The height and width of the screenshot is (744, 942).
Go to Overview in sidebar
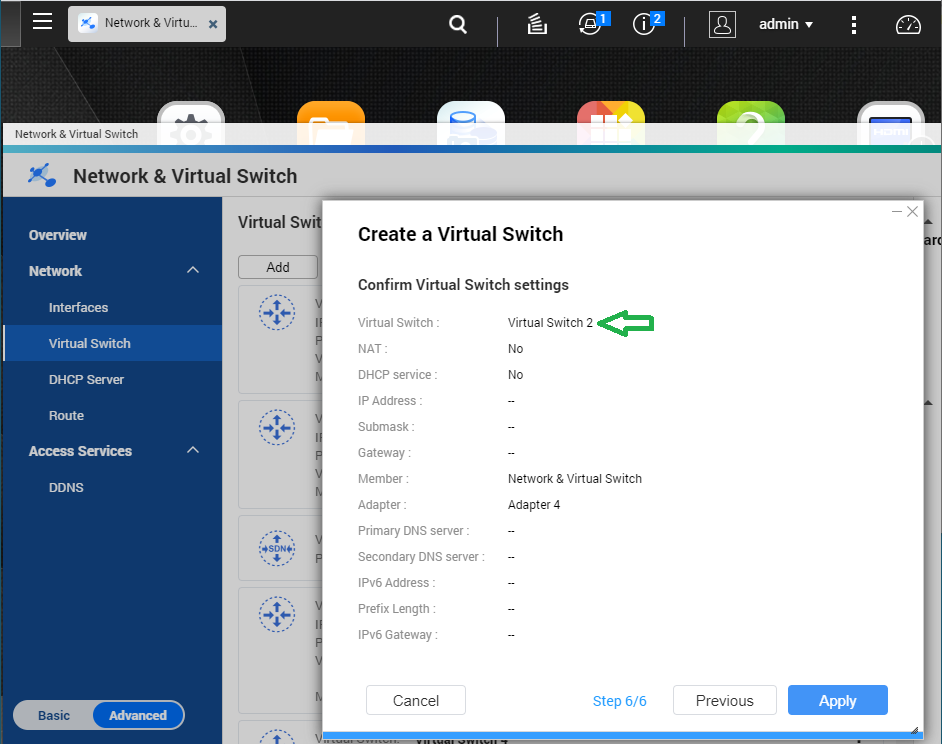(x=58, y=235)
